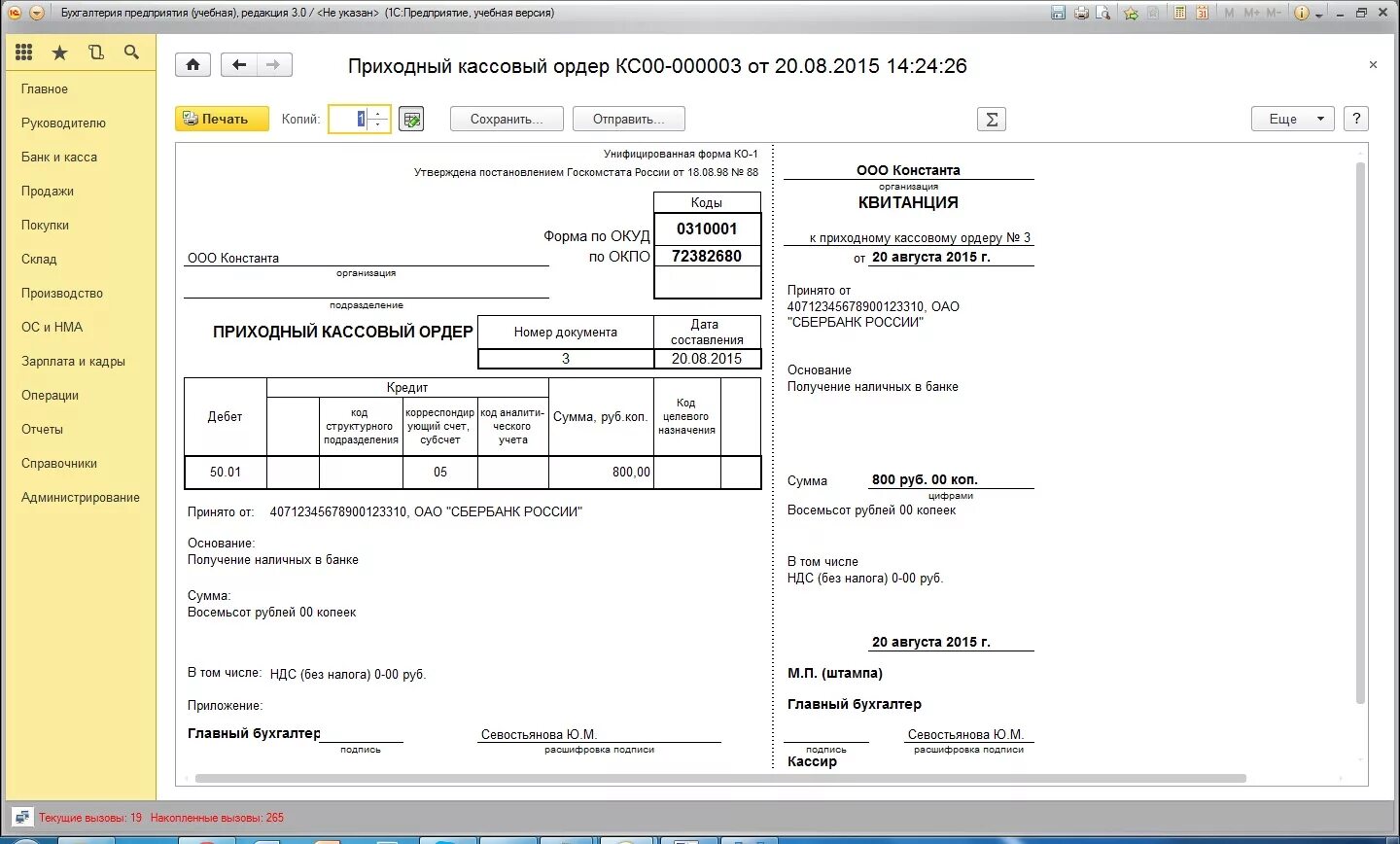Viewport: 1400px width, 844px height.
Task: Select 'КВИТАНЦИЯ' heading text
Action: coord(908,202)
